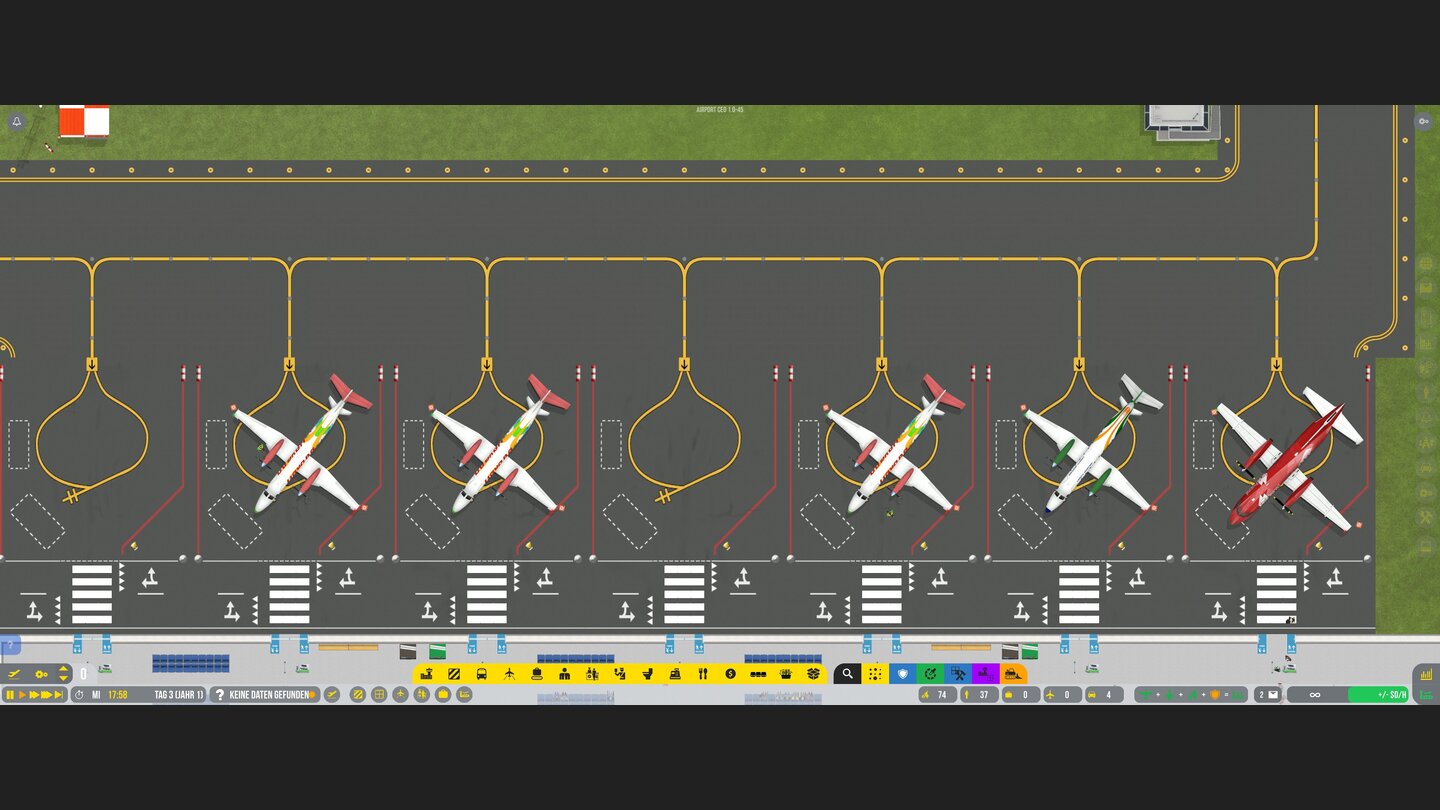Image resolution: width=1440 pixels, height=810 pixels.
Task: Open the bulldozer demolition tool
Action: (1011, 675)
